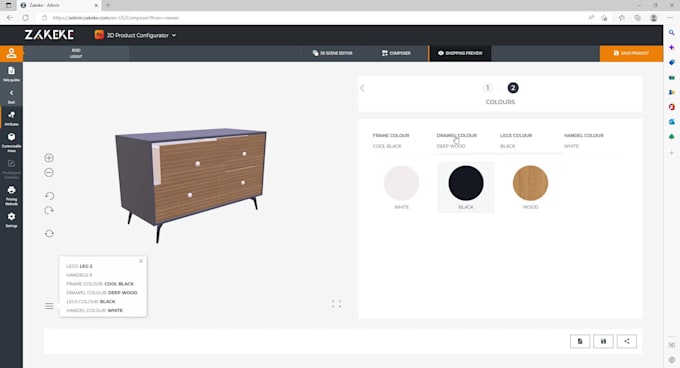The height and width of the screenshot is (368, 680).
Task: Open Customizable Areas in the sidebar
Action: [x=11, y=142]
